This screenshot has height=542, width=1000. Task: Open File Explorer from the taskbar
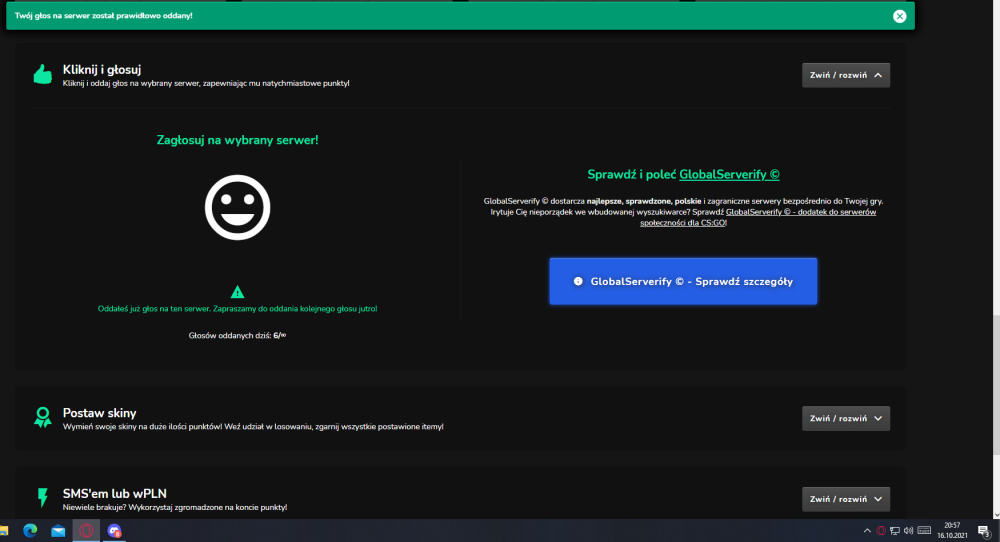[3, 531]
